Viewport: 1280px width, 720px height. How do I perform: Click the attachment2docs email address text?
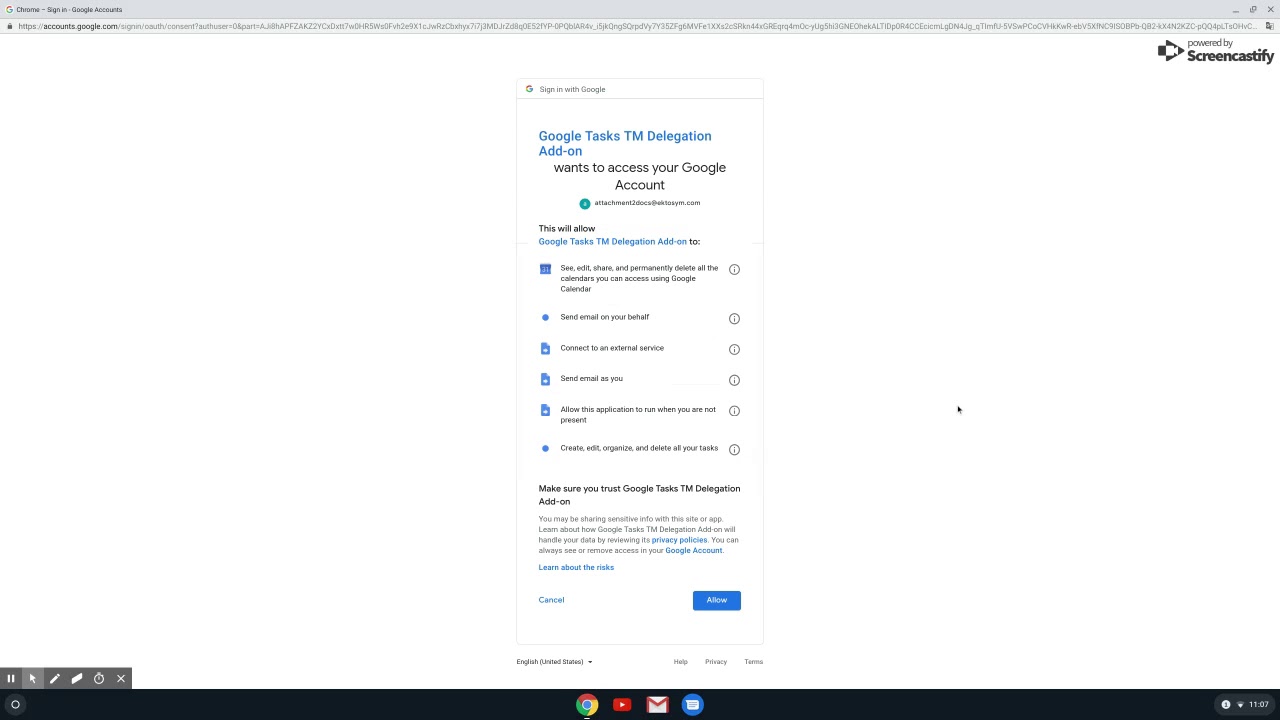[647, 203]
